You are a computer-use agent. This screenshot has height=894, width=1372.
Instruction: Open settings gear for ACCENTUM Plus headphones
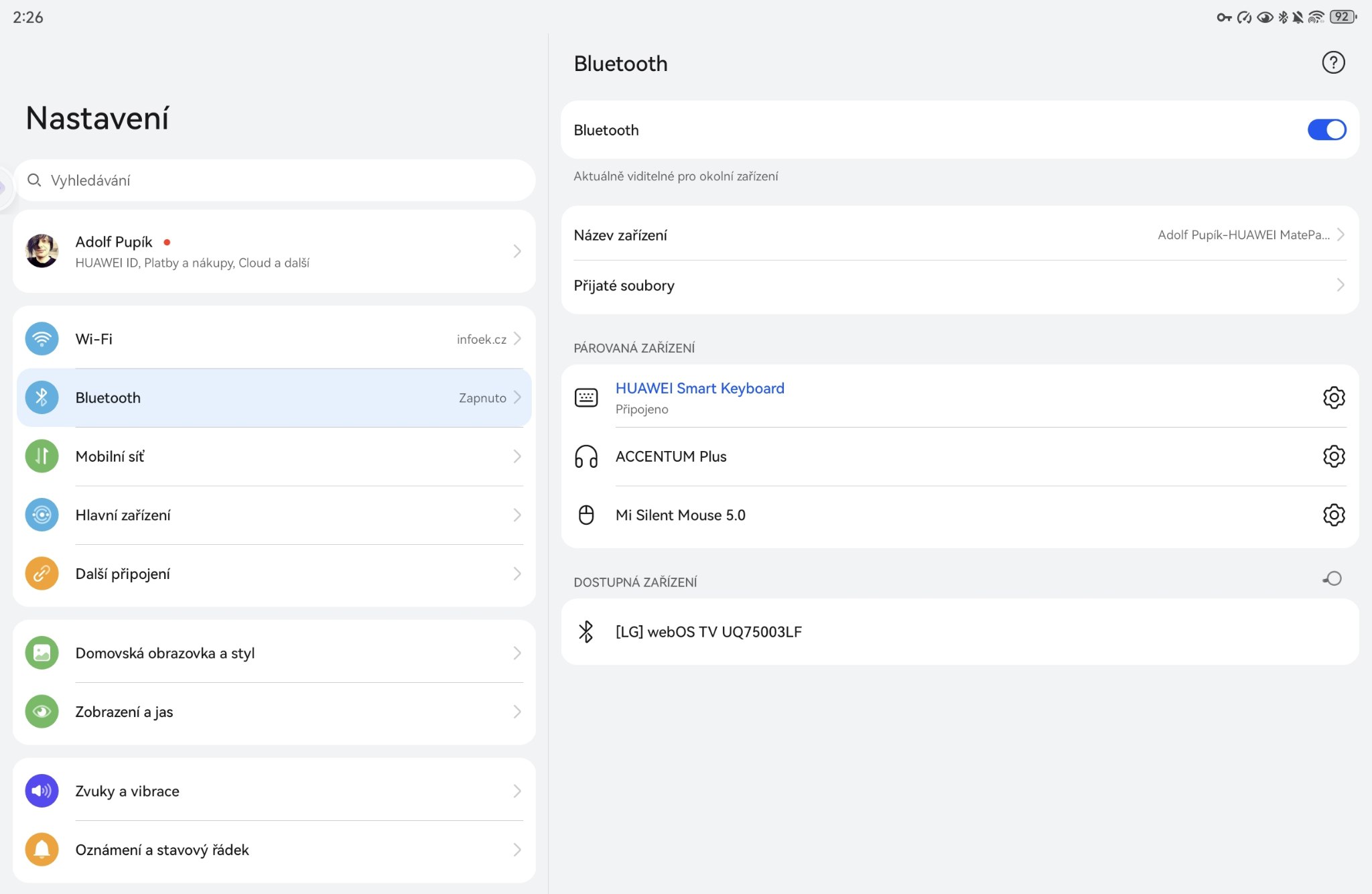coord(1333,456)
